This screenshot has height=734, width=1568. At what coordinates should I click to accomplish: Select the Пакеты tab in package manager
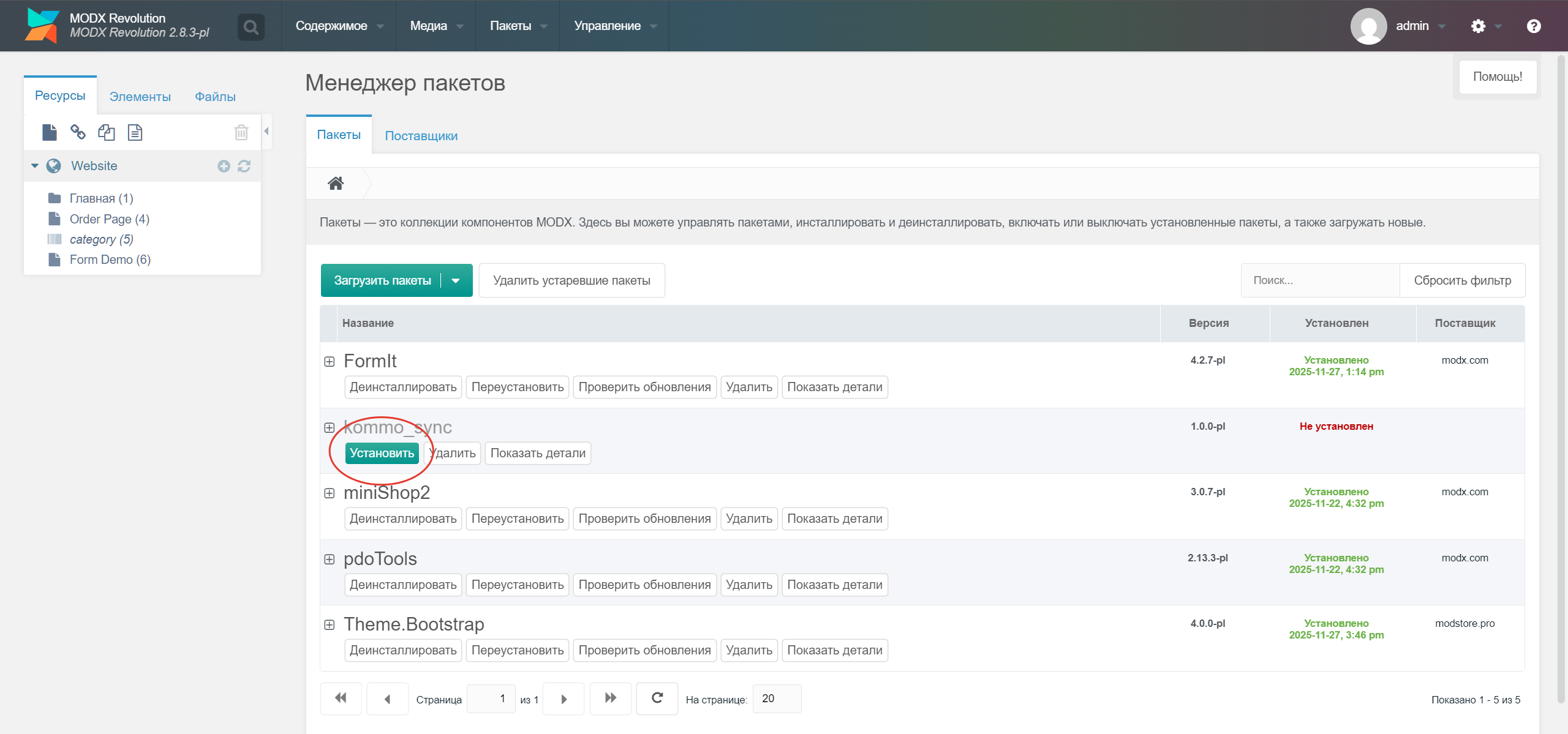coord(339,135)
